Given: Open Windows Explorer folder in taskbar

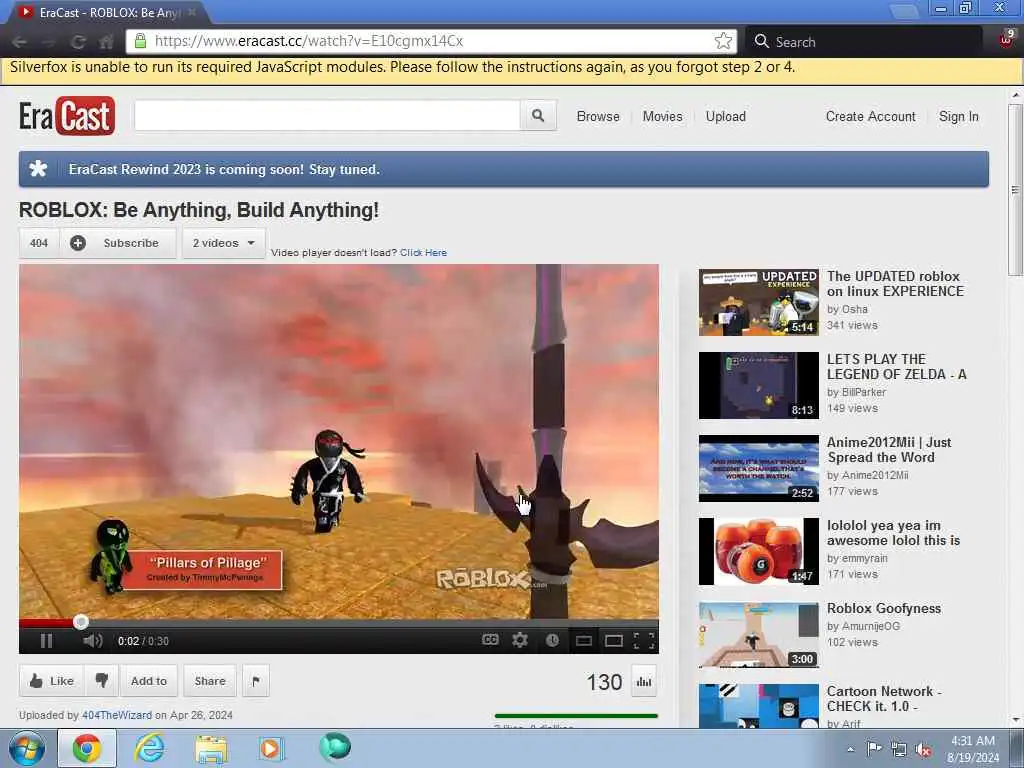Looking at the screenshot, I should click(x=211, y=748).
